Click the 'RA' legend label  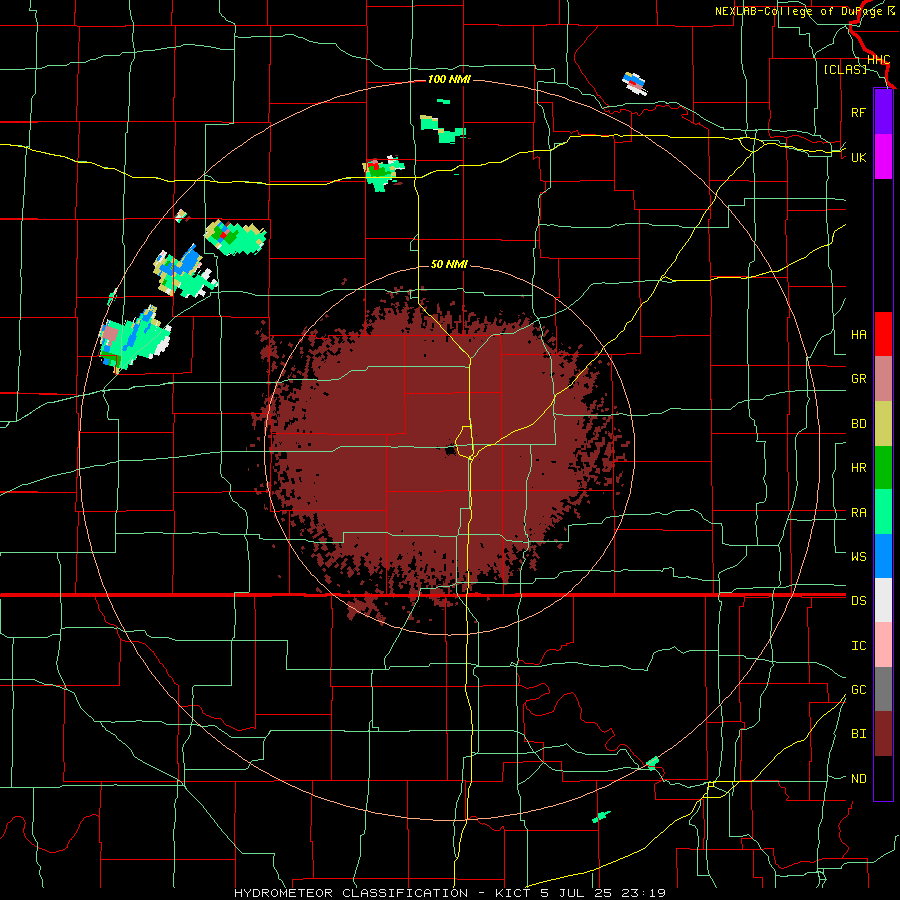click(x=858, y=513)
